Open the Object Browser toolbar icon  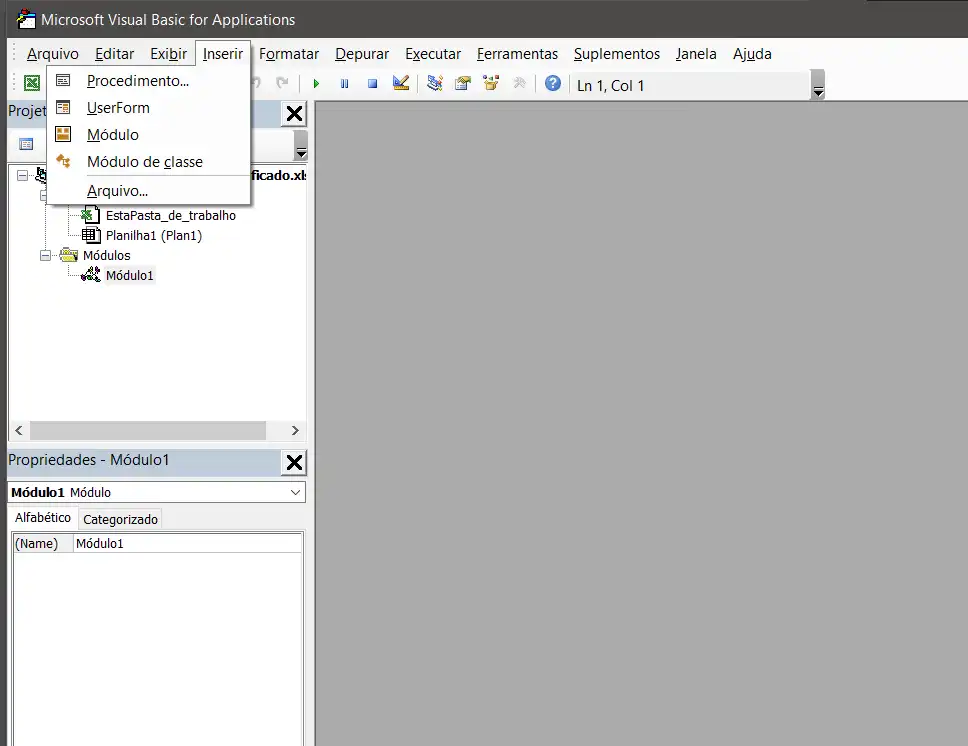point(490,84)
